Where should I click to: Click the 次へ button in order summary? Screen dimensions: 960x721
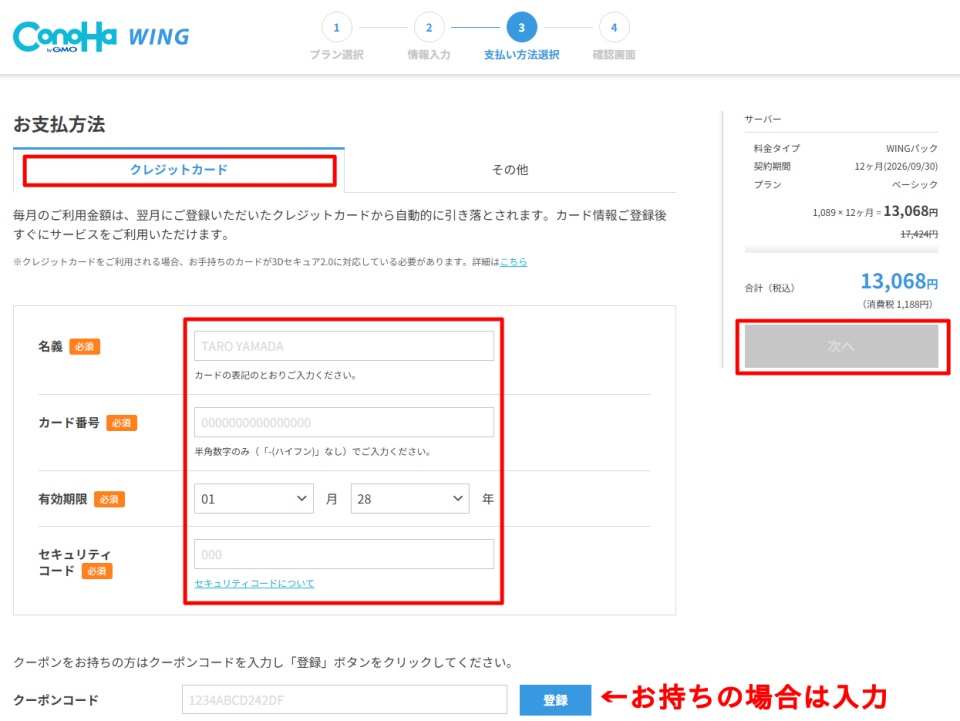pyautogui.click(x=840, y=346)
